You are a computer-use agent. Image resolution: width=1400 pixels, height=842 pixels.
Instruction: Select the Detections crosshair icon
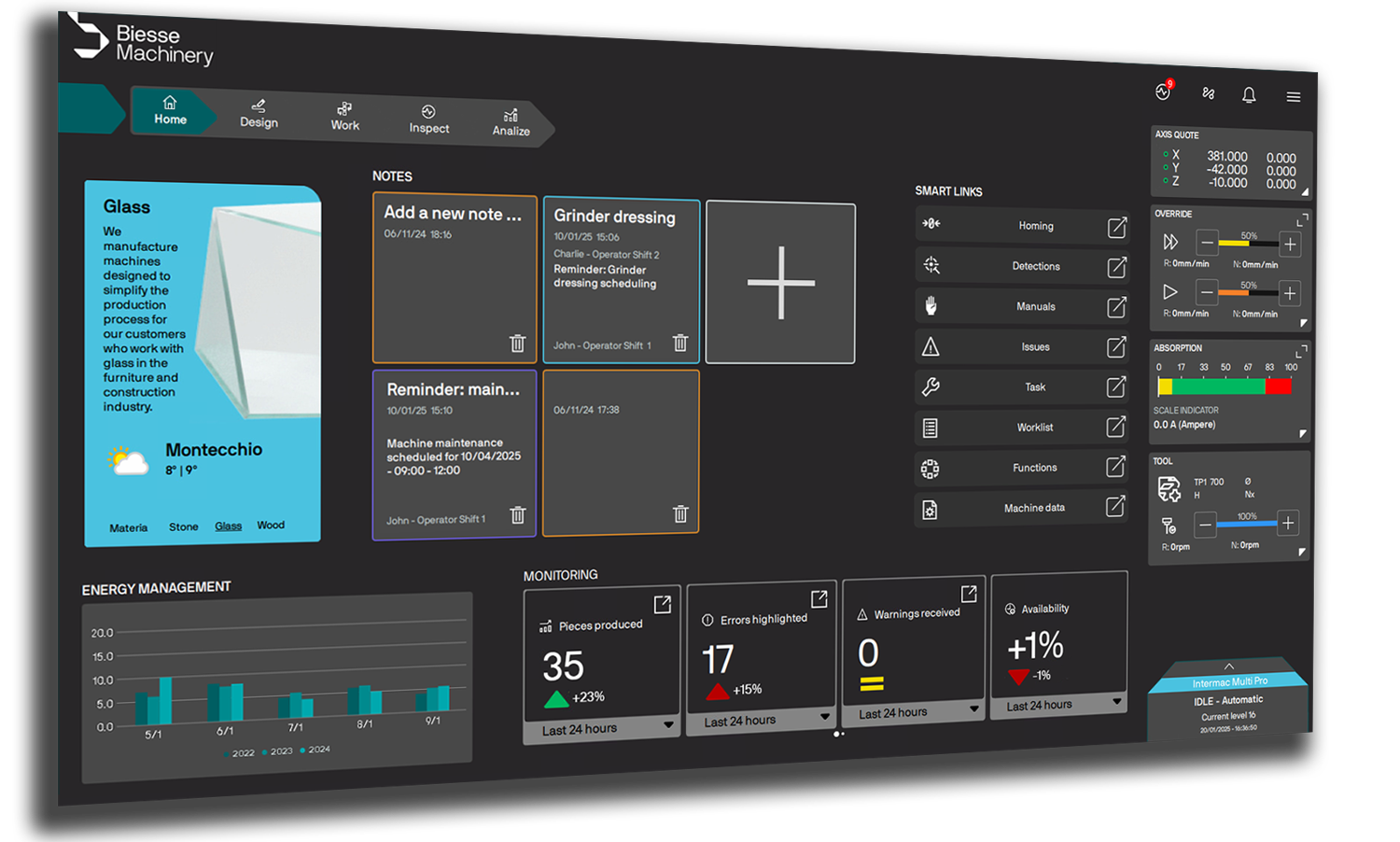[931, 265]
